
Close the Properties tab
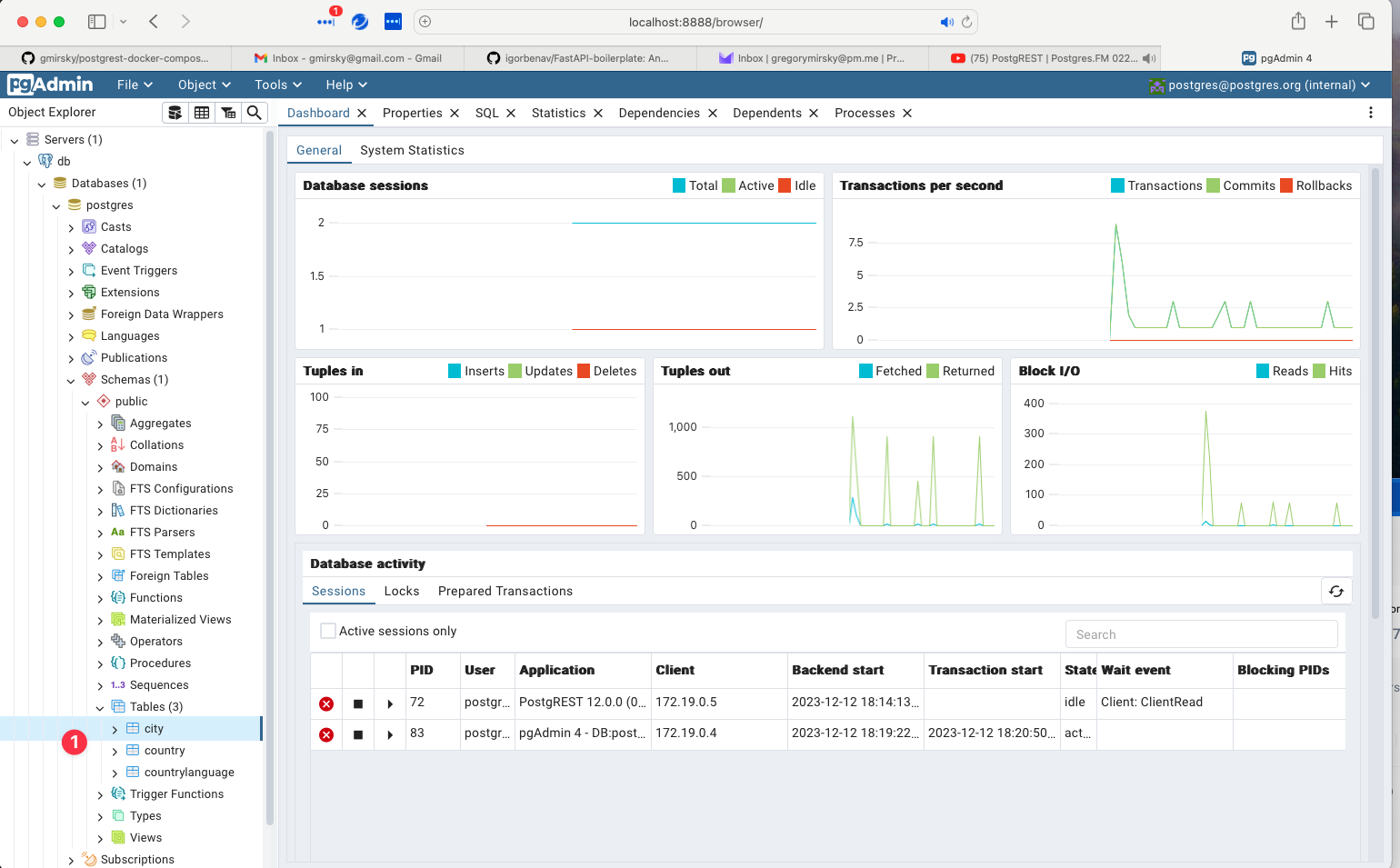pyautogui.click(x=455, y=113)
